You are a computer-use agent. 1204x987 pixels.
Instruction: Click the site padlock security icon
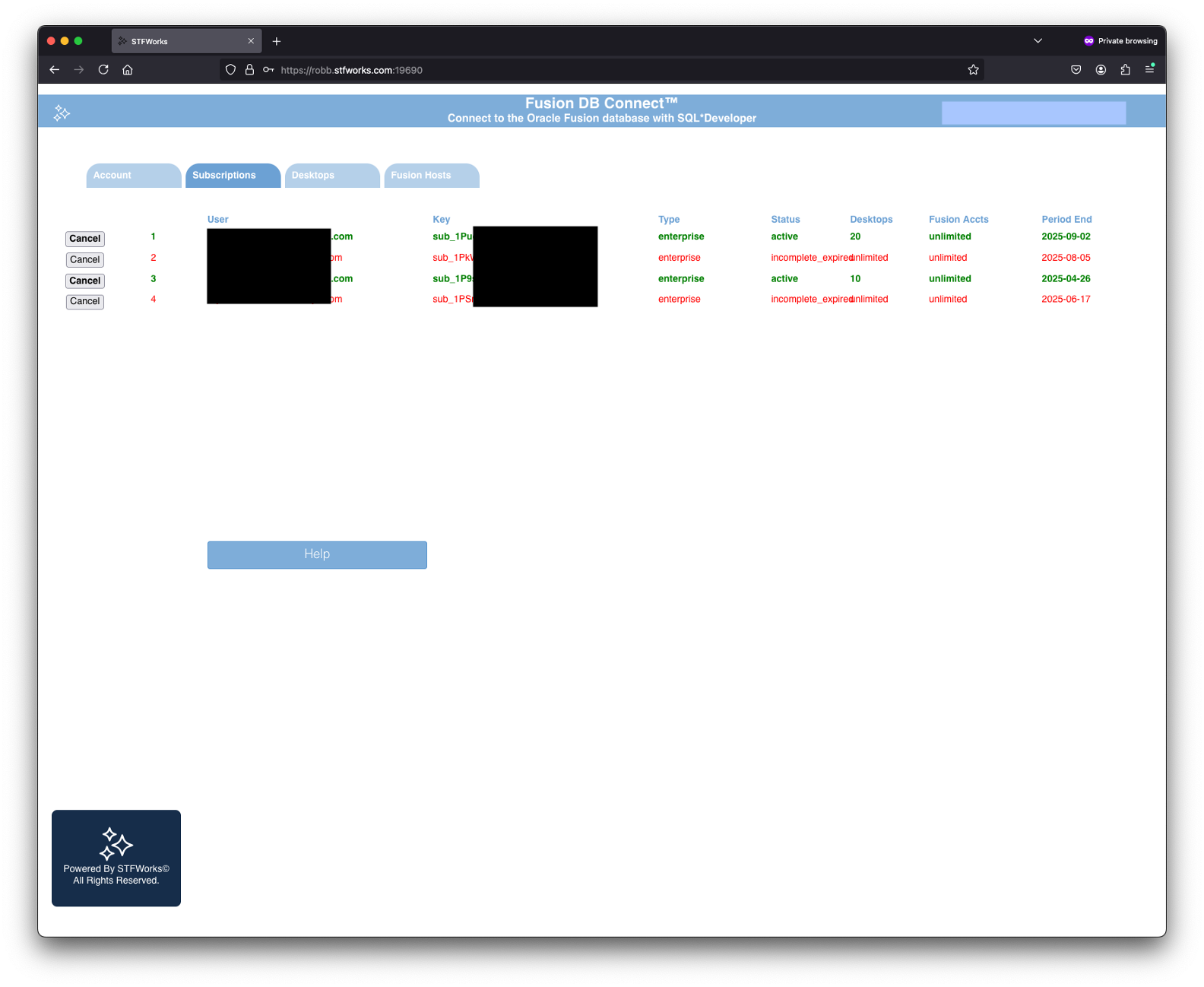(249, 70)
